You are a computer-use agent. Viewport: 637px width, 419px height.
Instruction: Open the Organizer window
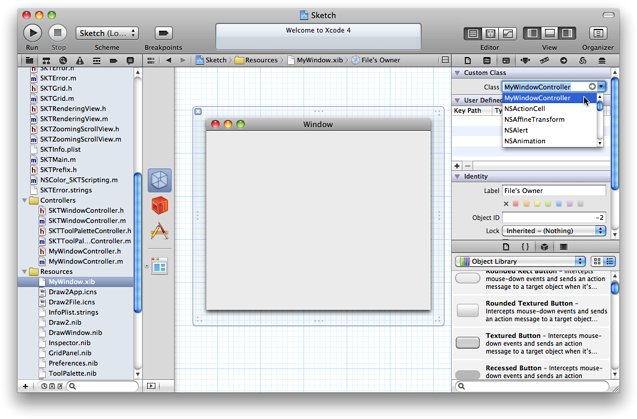(598, 33)
